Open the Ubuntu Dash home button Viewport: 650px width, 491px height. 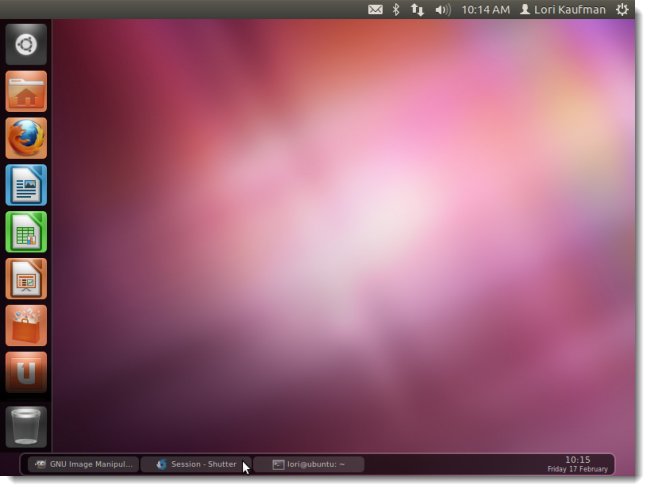click(26, 44)
